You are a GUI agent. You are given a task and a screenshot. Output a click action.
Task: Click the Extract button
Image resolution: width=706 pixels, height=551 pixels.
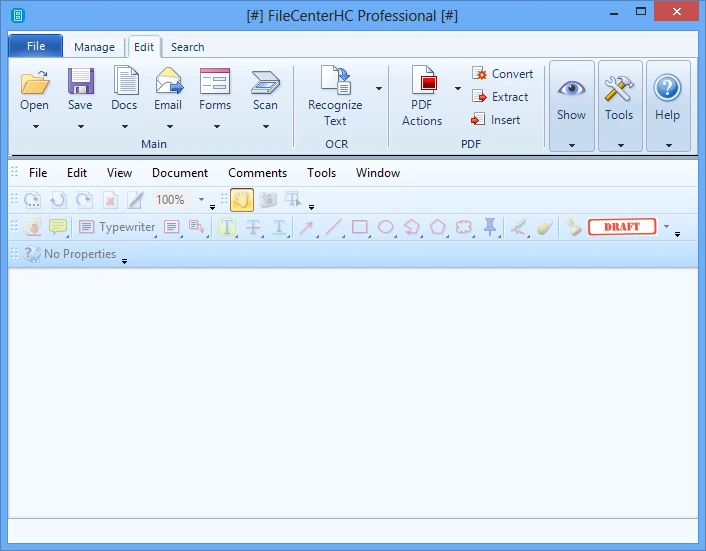click(500, 97)
